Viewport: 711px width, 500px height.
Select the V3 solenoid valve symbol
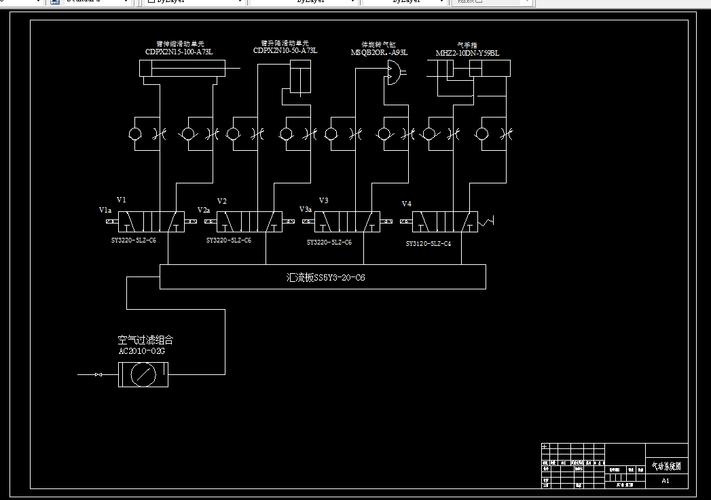347,222
